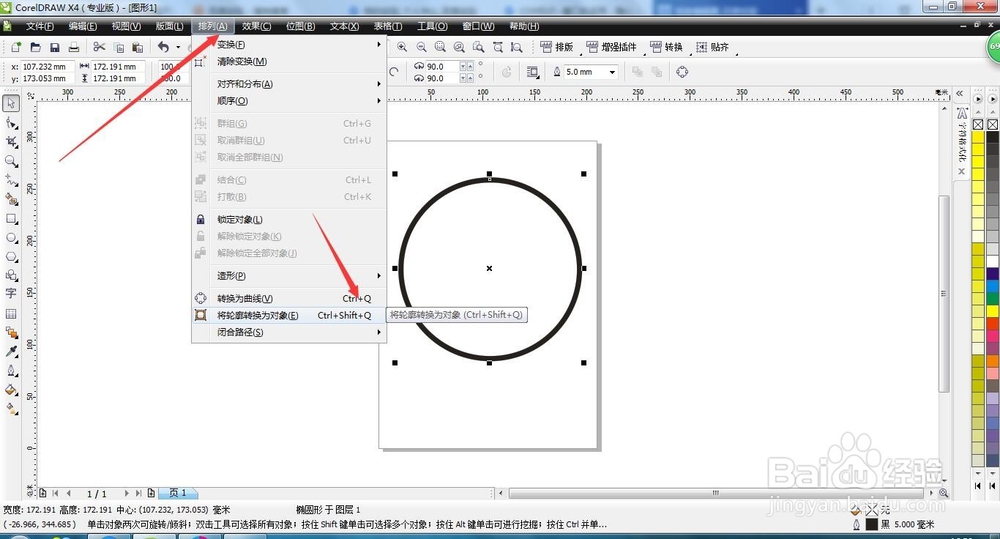Click the horizontal scrollbar thumb
Viewport: 1000px width, 539px height.
[716, 493]
